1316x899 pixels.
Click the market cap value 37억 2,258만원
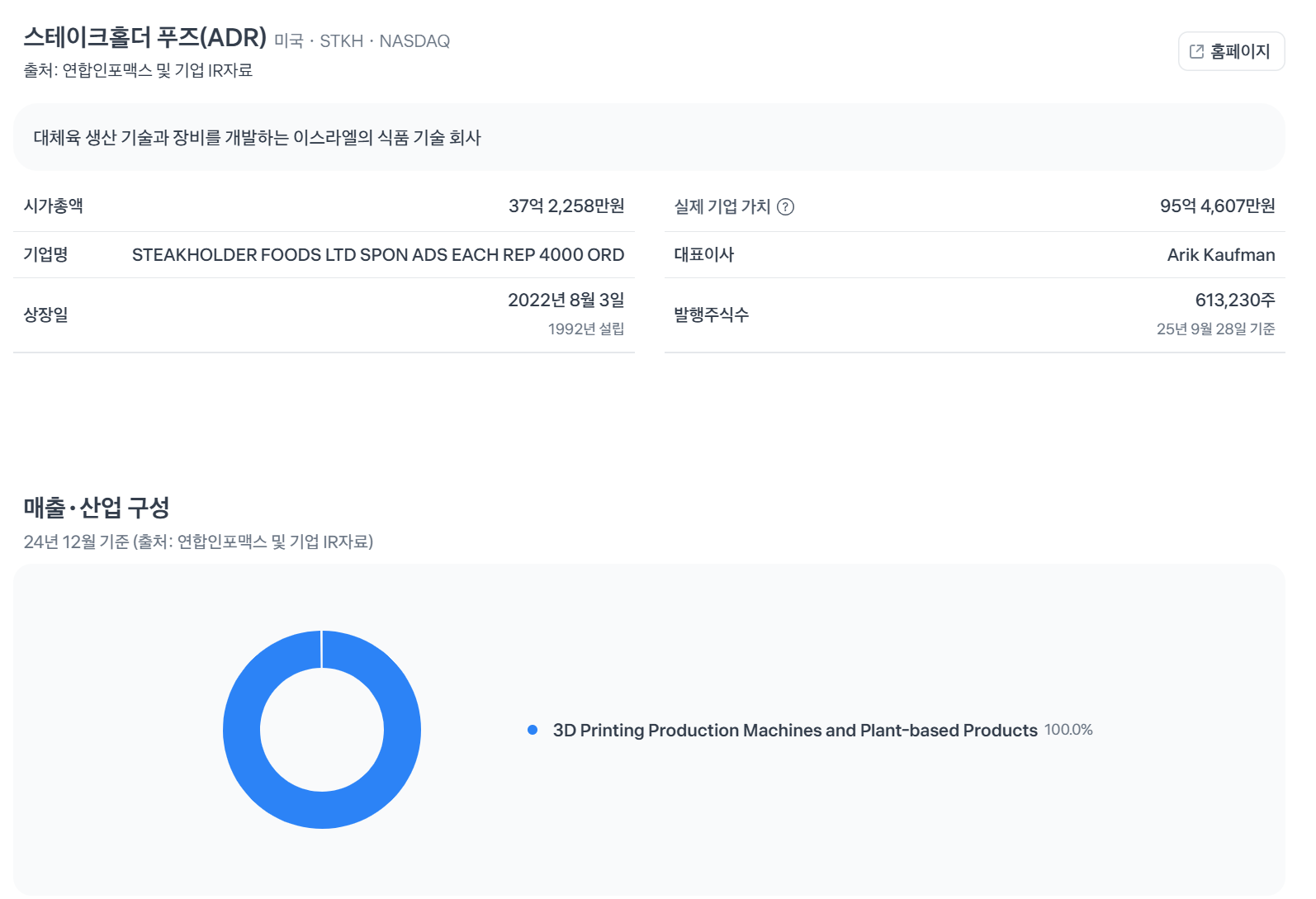click(566, 206)
